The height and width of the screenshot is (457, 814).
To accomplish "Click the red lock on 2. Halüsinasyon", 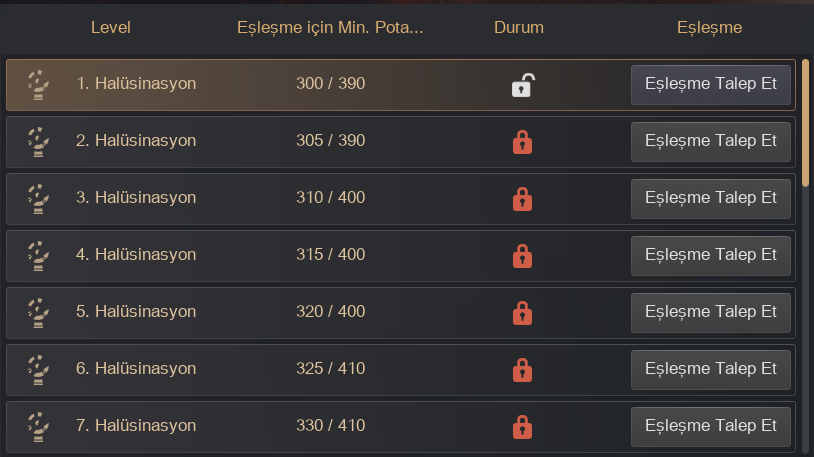I will coord(521,142).
